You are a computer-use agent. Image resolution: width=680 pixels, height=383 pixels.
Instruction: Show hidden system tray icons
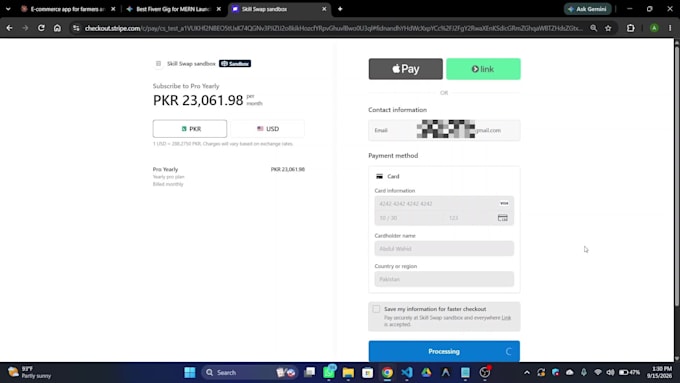point(526,372)
